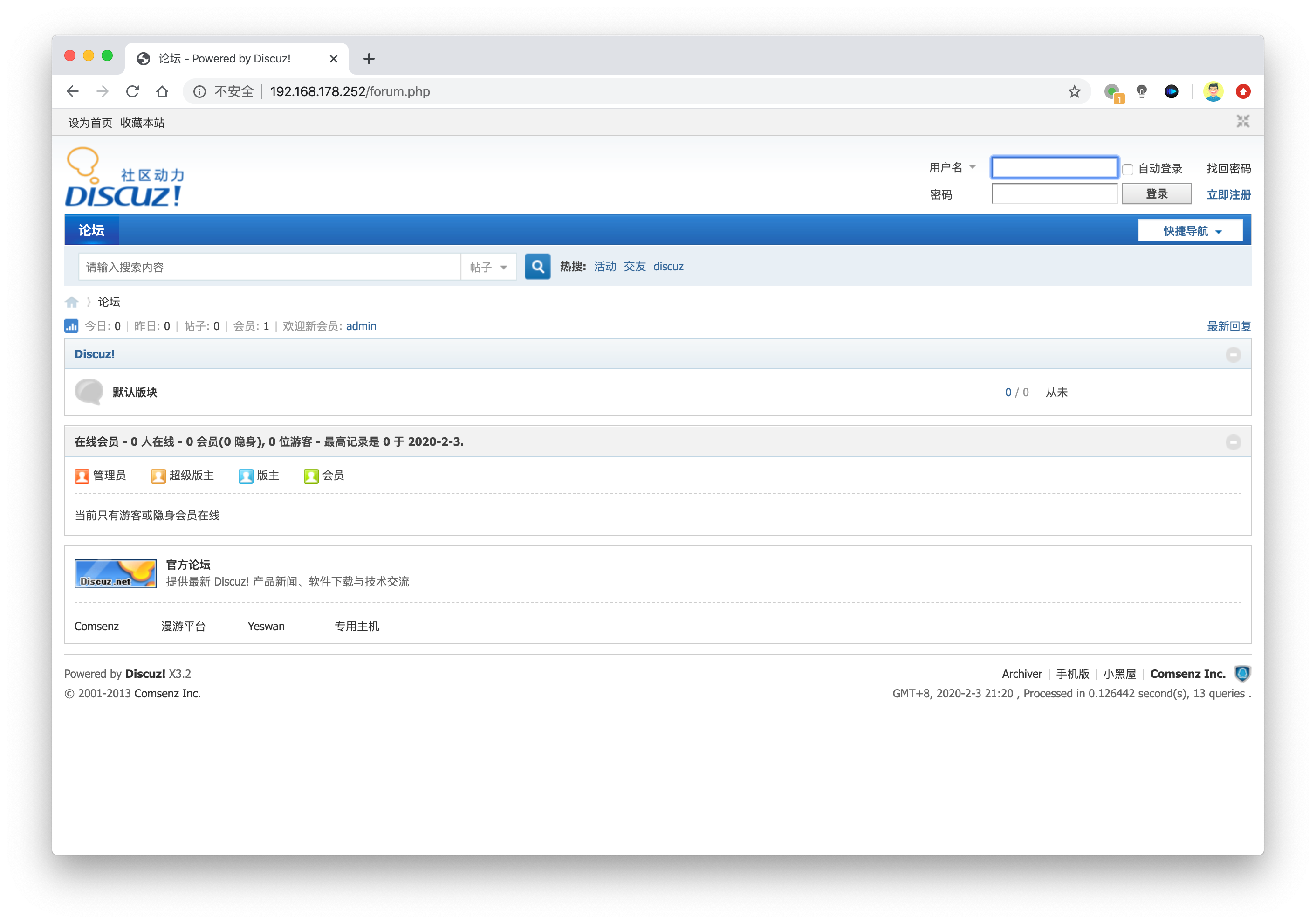
Task: Enable the 自动登录 checkbox
Action: click(1127, 169)
